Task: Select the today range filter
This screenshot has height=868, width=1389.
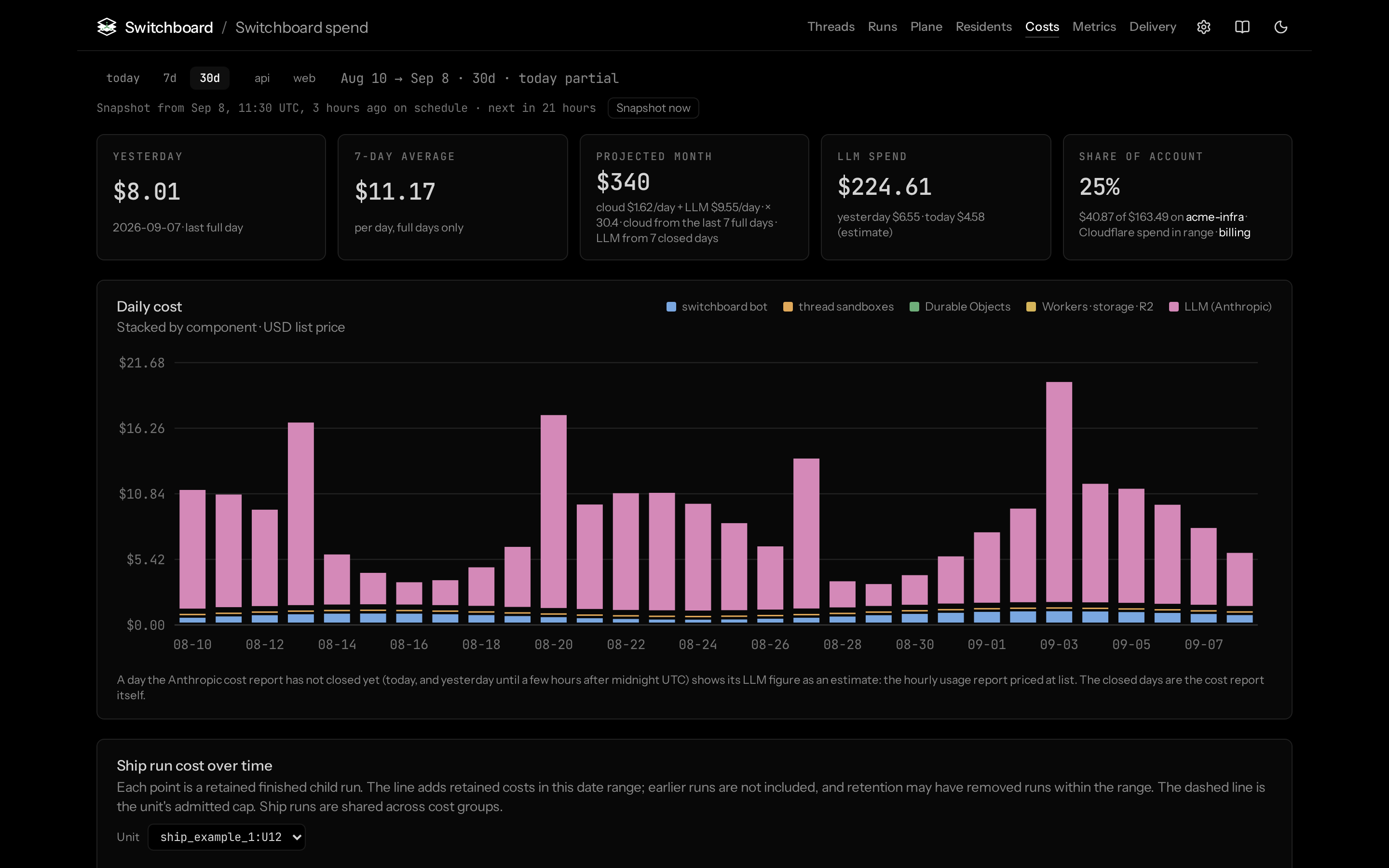Action: click(123, 78)
